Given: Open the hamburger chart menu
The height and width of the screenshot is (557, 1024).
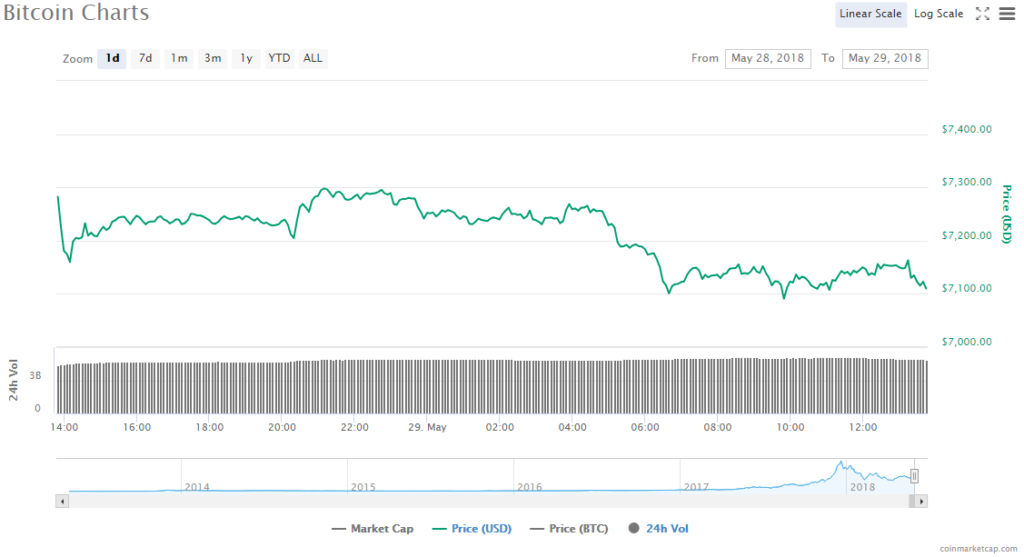Looking at the screenshot, I should pos(1007,14).
